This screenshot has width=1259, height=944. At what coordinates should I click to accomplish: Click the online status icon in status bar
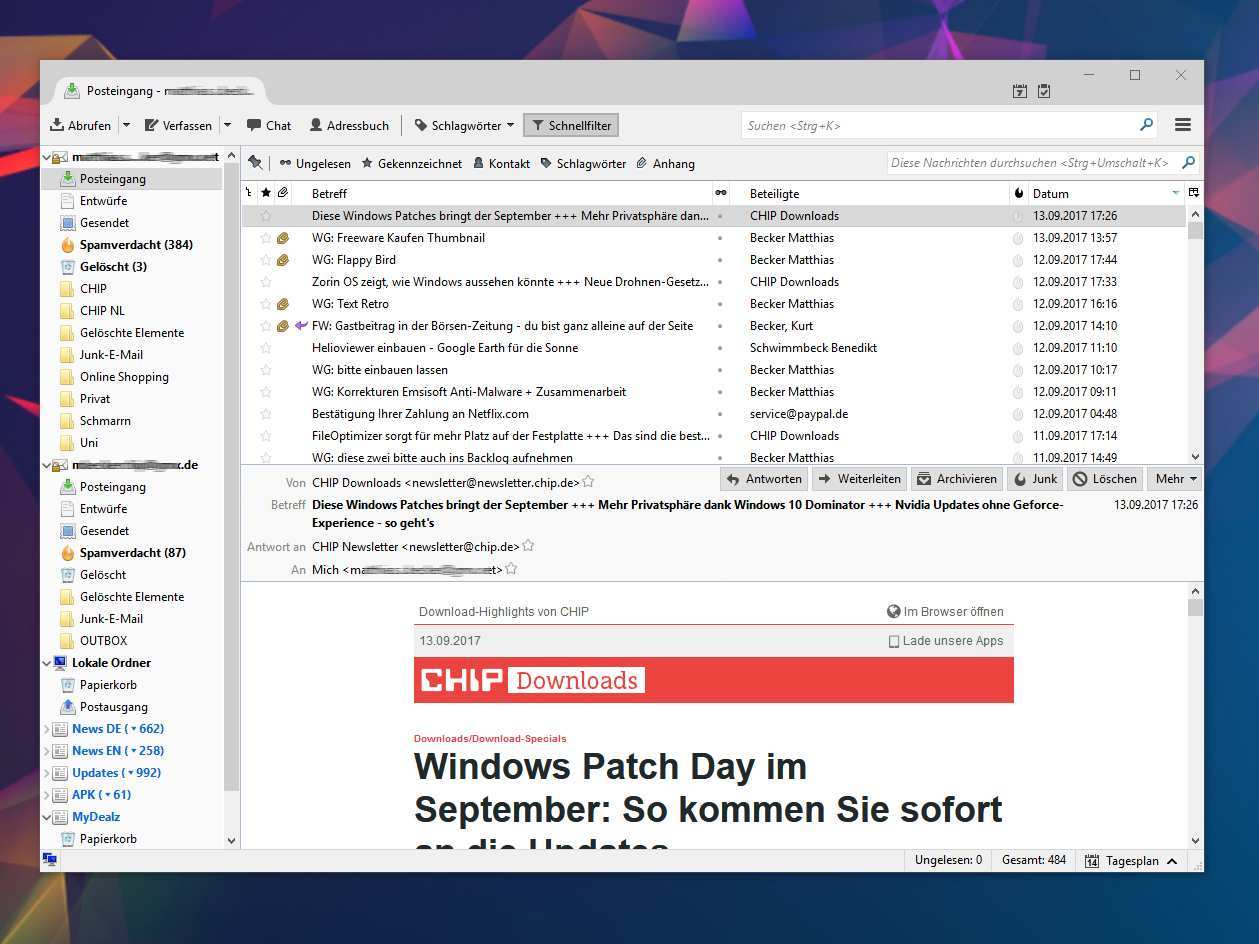(49, 860)
